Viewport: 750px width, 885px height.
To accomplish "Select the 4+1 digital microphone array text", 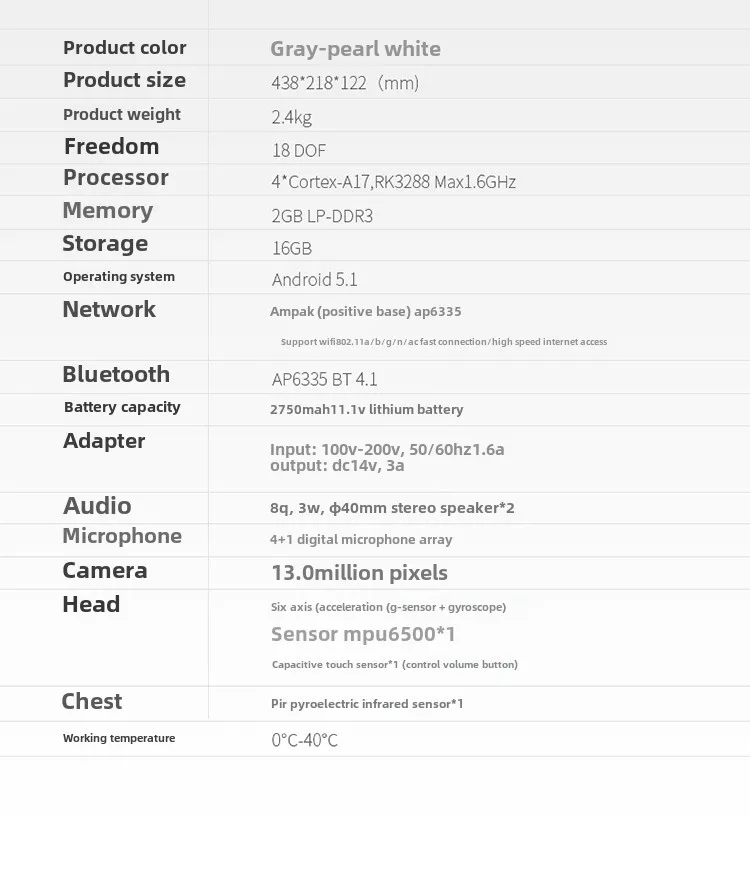I will pos(360,539).
